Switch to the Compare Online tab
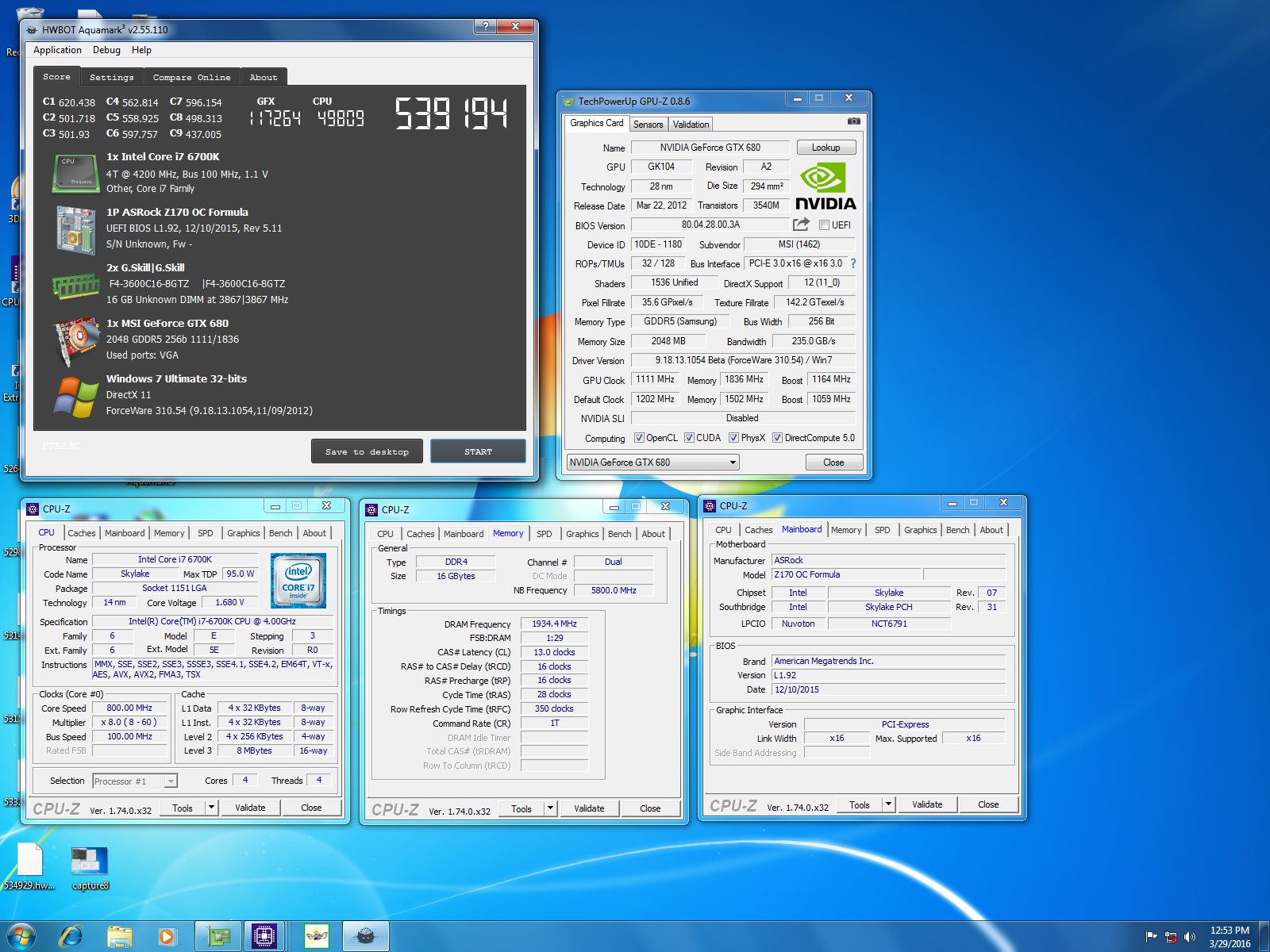 click(191, 78)
